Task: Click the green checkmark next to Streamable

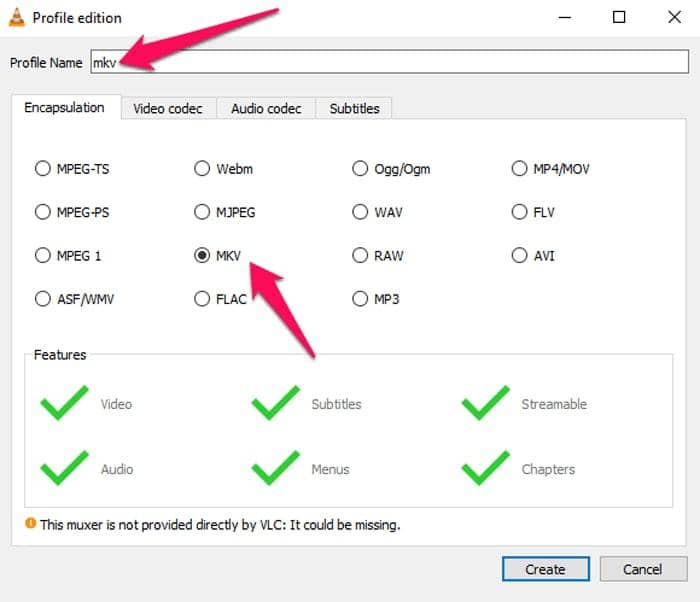Action: click(486, 403)
